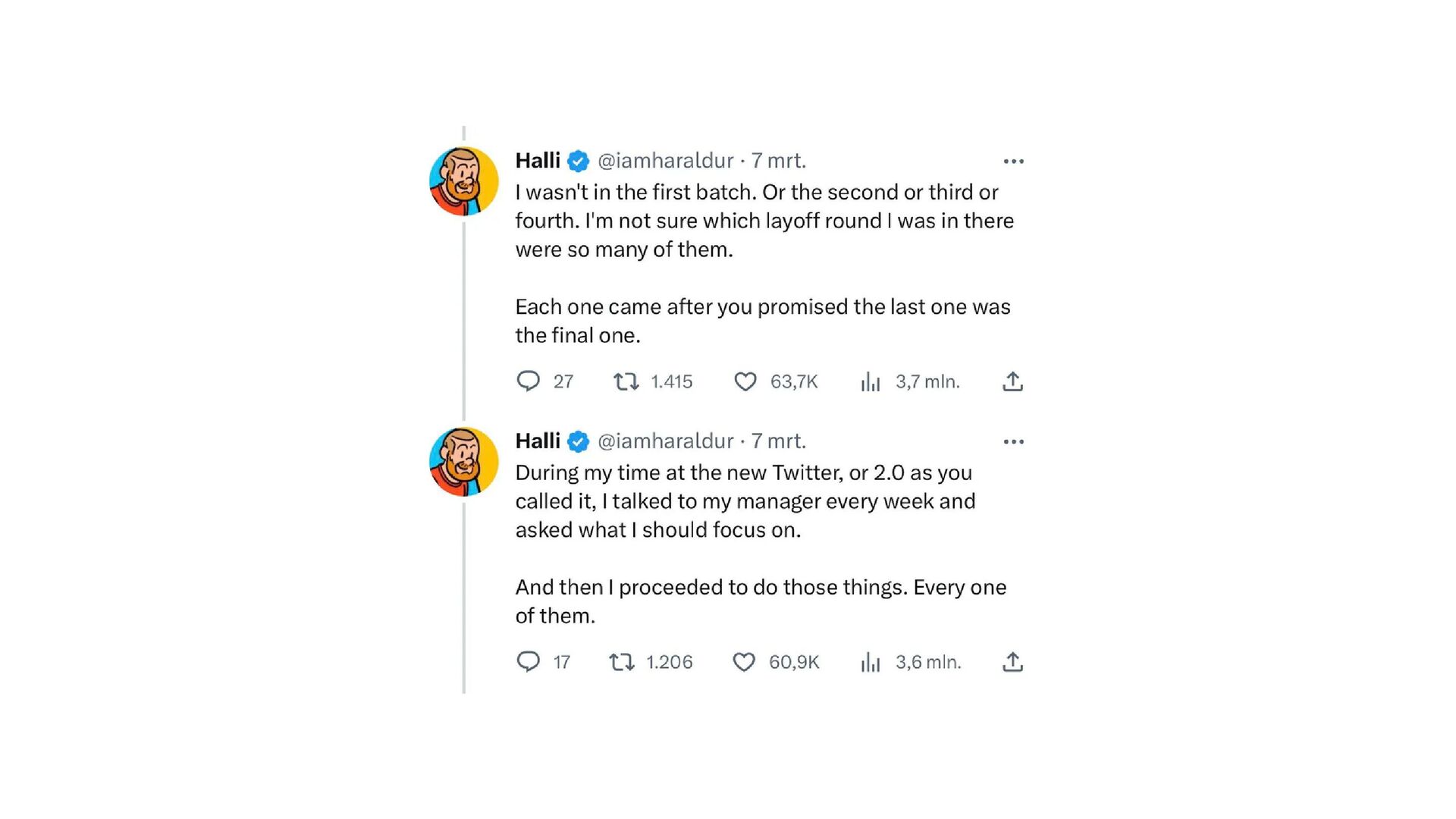
Task: Retweet the second tweet with 1.206 retweets
Action: click(x=622, y=662)
